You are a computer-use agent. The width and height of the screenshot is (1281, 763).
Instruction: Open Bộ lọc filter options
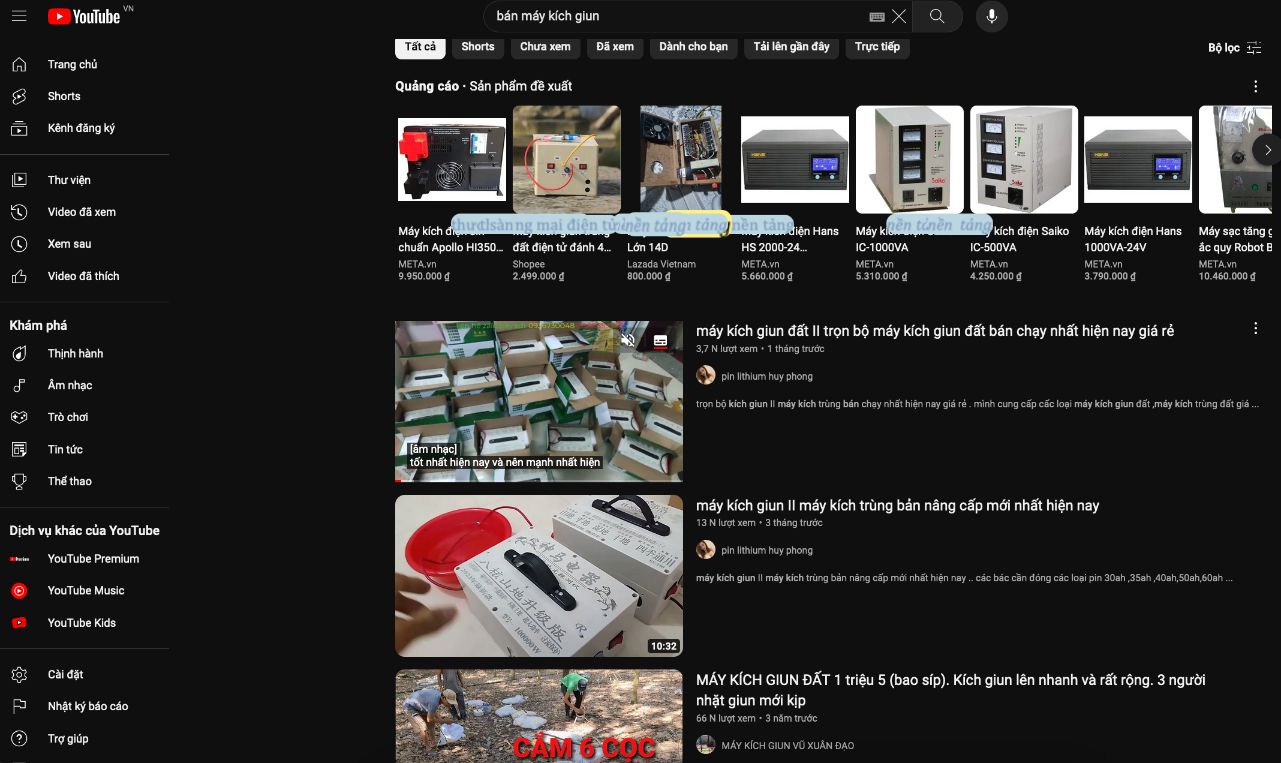(x=1234, y=47)
